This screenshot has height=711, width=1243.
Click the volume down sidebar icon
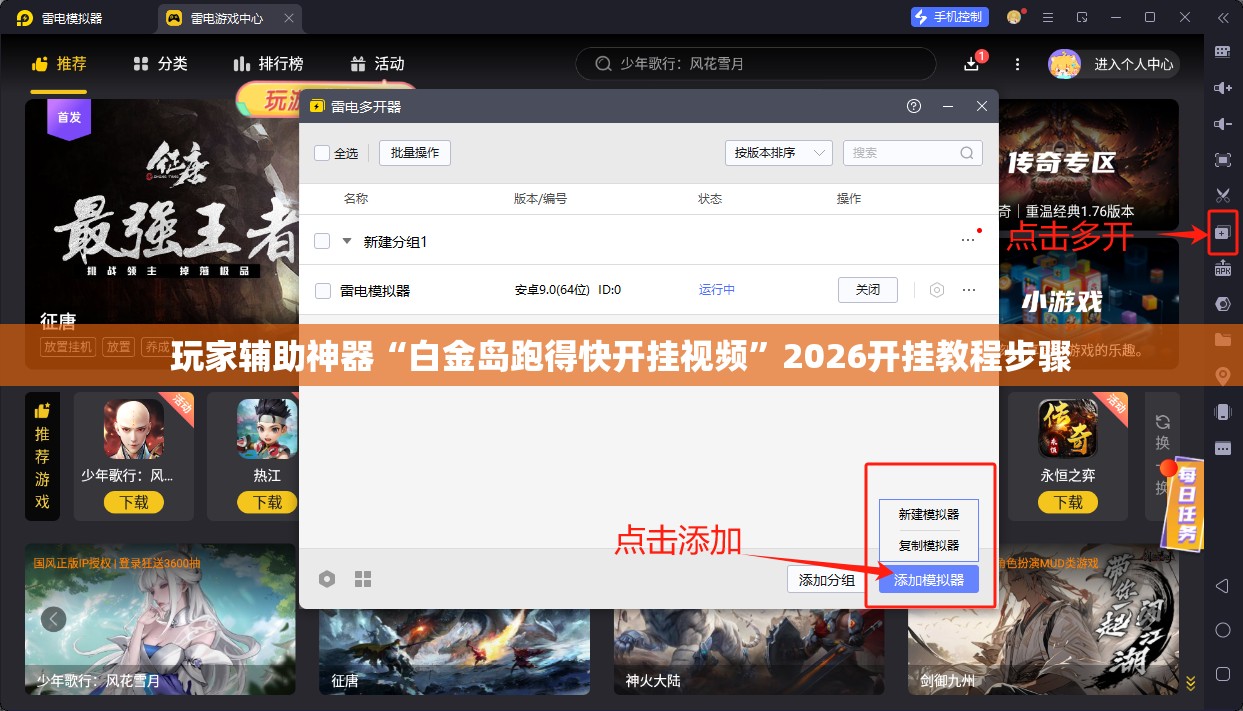pyautogui.click(x=1222, y=124)
